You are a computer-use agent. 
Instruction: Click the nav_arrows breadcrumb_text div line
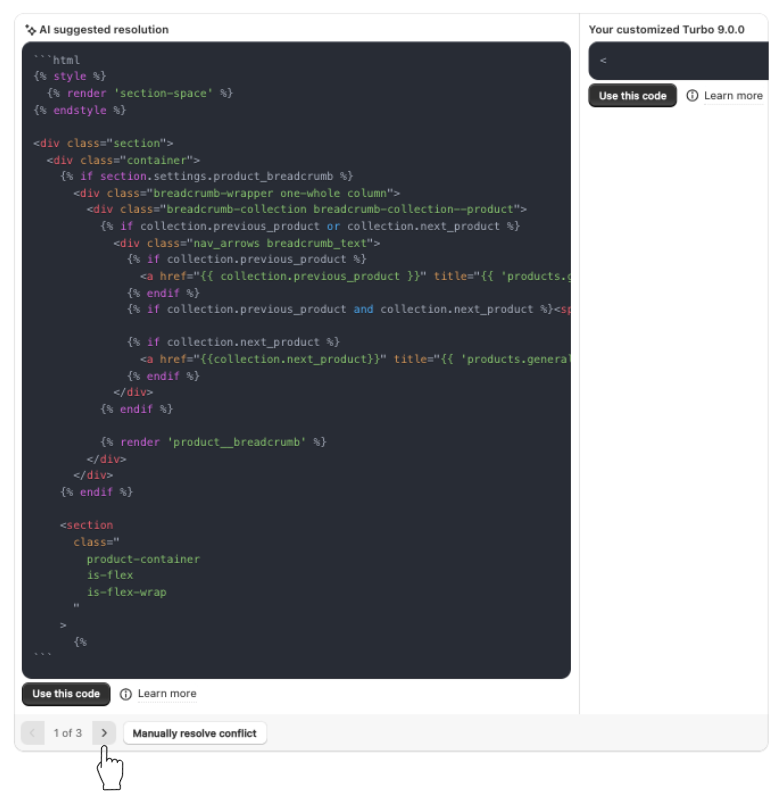pos(247,243)
